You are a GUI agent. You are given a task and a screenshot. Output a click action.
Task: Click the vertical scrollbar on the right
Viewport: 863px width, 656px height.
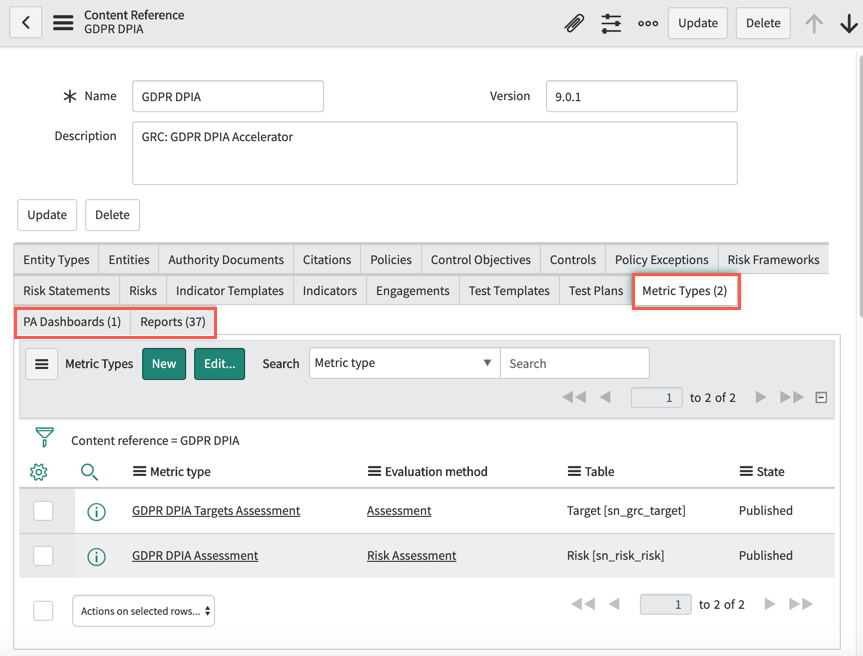[x=860, y=186]
